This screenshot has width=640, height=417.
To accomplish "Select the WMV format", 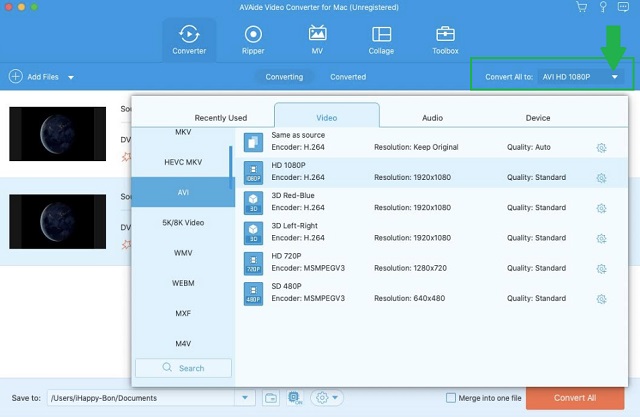I will click(x=183, y=253).
